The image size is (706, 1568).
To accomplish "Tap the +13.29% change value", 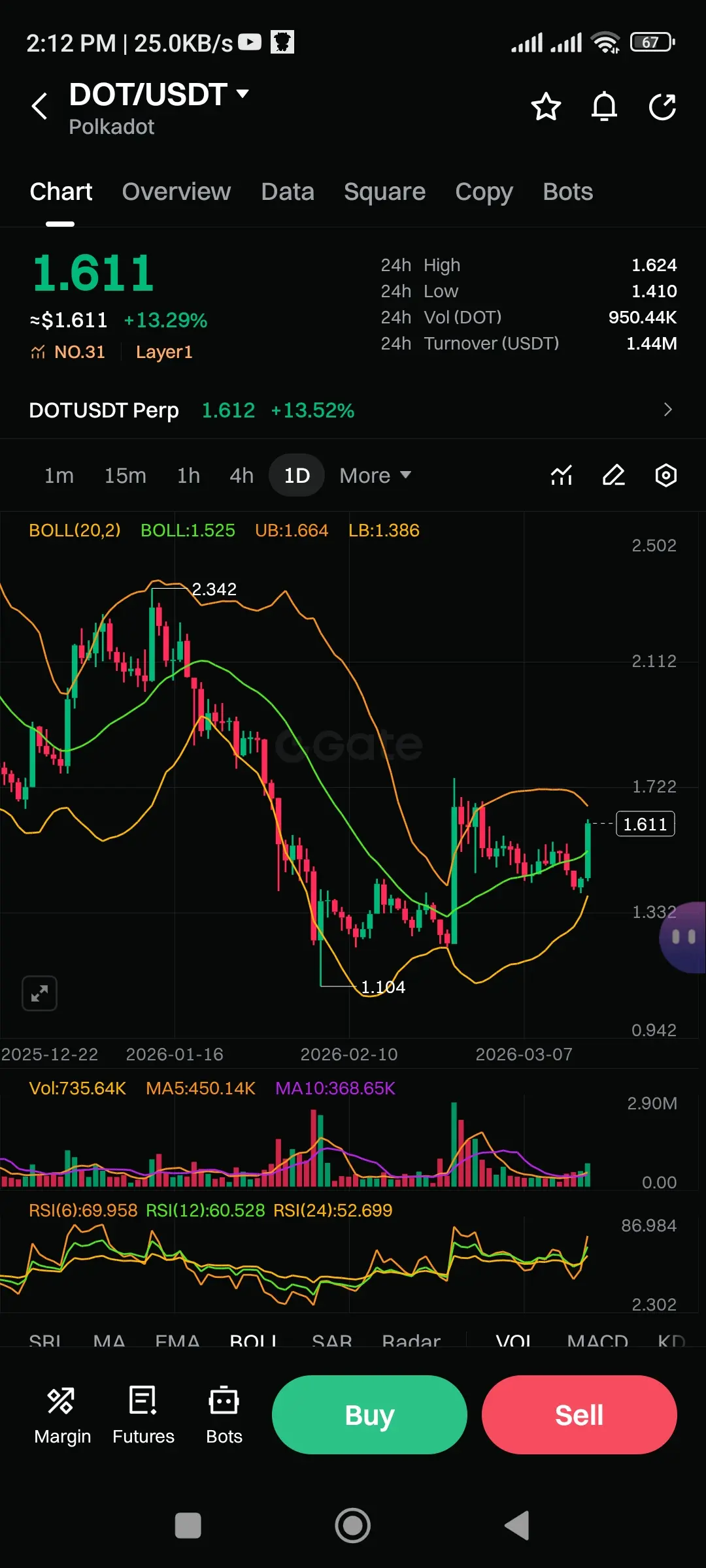I will [x=165, y=320].
